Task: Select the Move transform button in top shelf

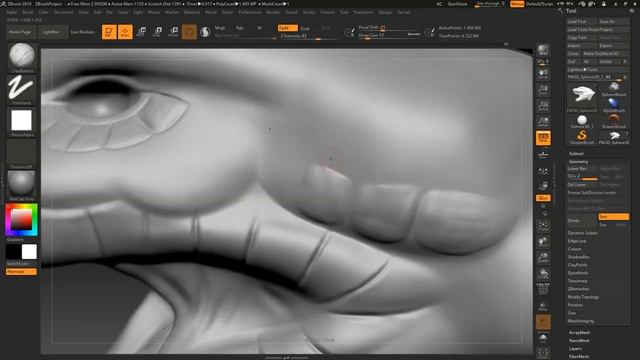Action: point(141,32)
